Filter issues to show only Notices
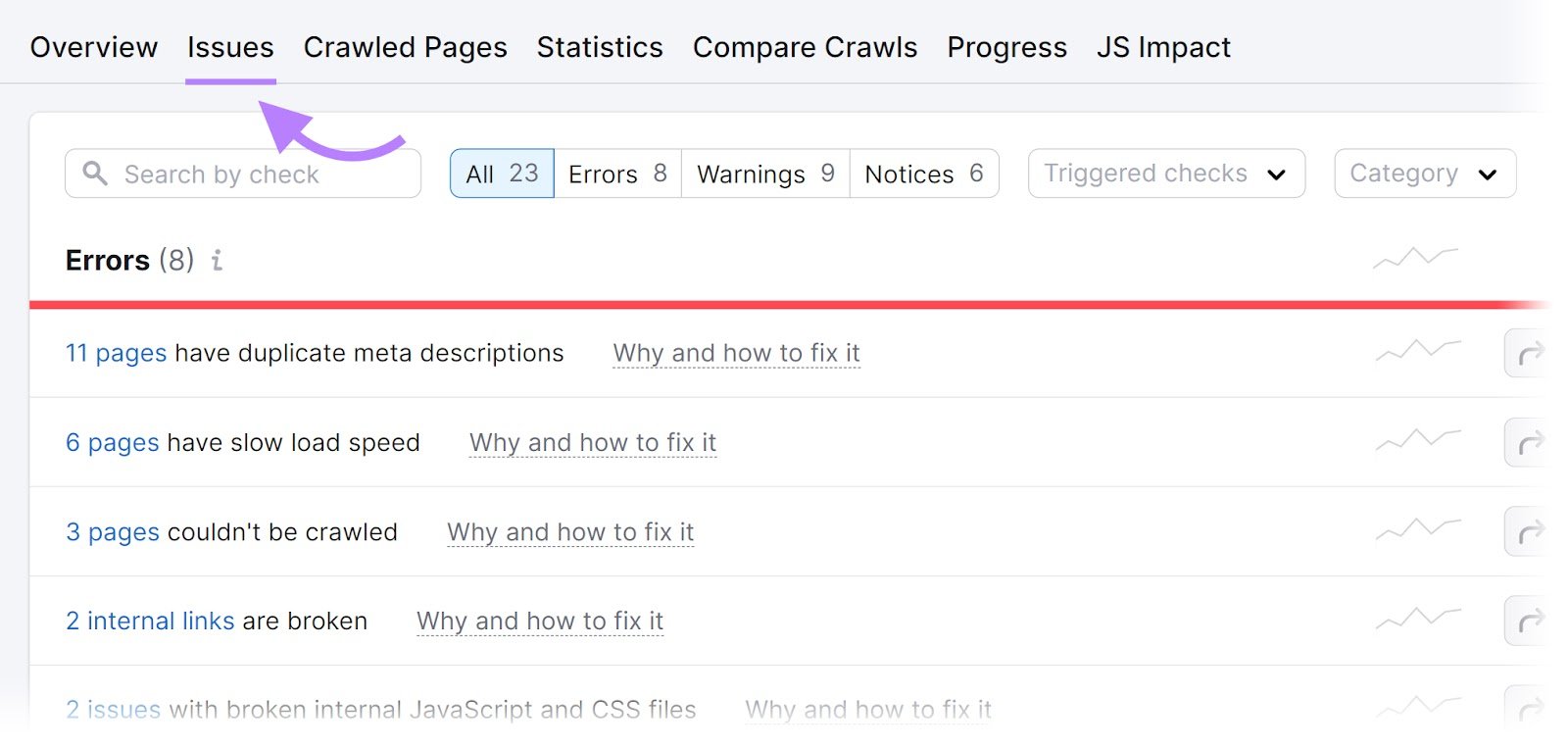Image resolution: width=1568 pixels, height=746 pixels. [922, 174]
